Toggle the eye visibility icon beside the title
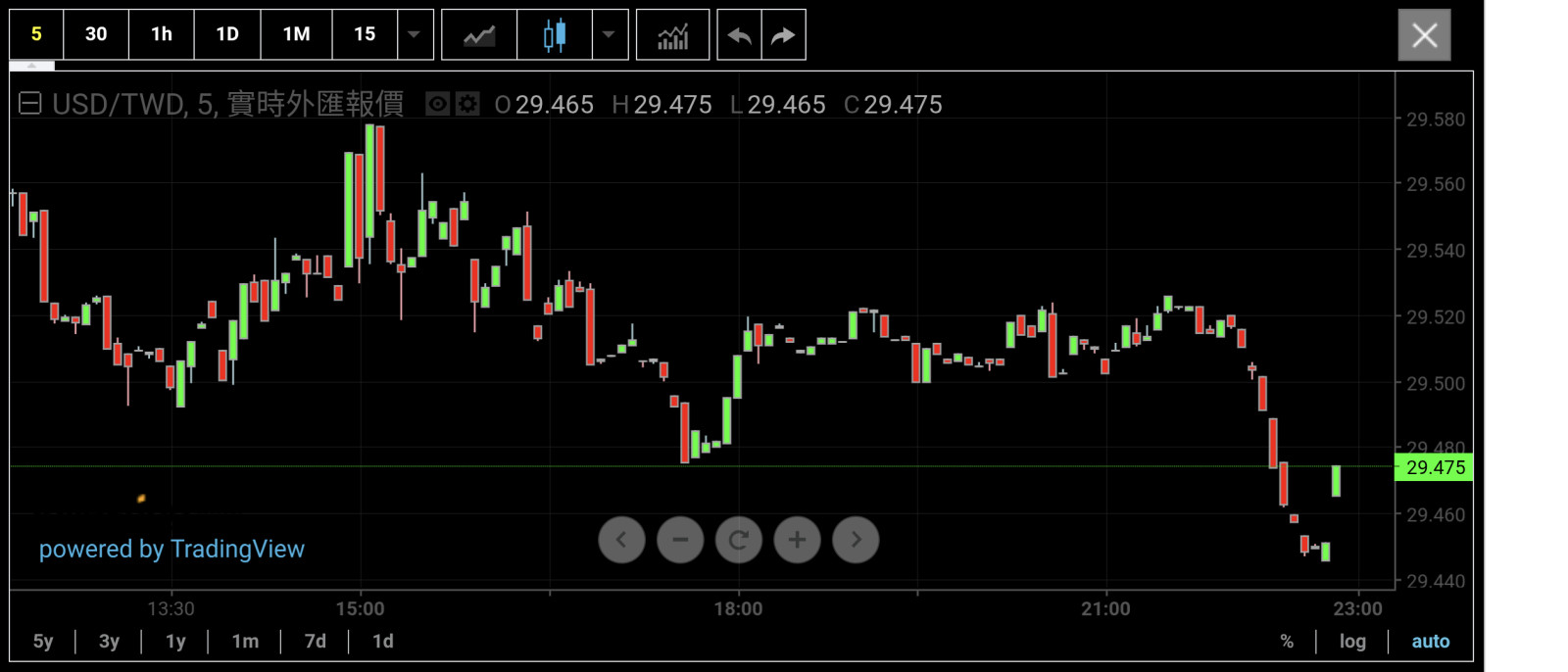 tap(437, 104)
